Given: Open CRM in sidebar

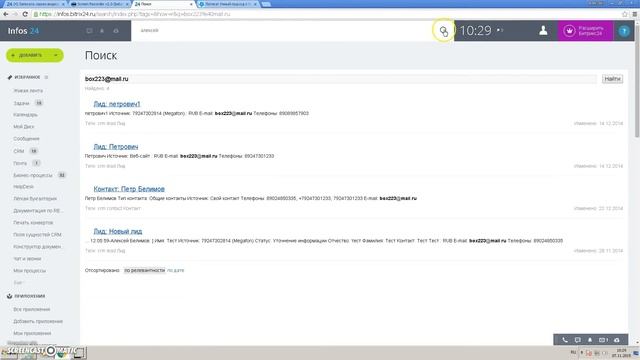Looking at the screenshot, I should coord(19,151).
